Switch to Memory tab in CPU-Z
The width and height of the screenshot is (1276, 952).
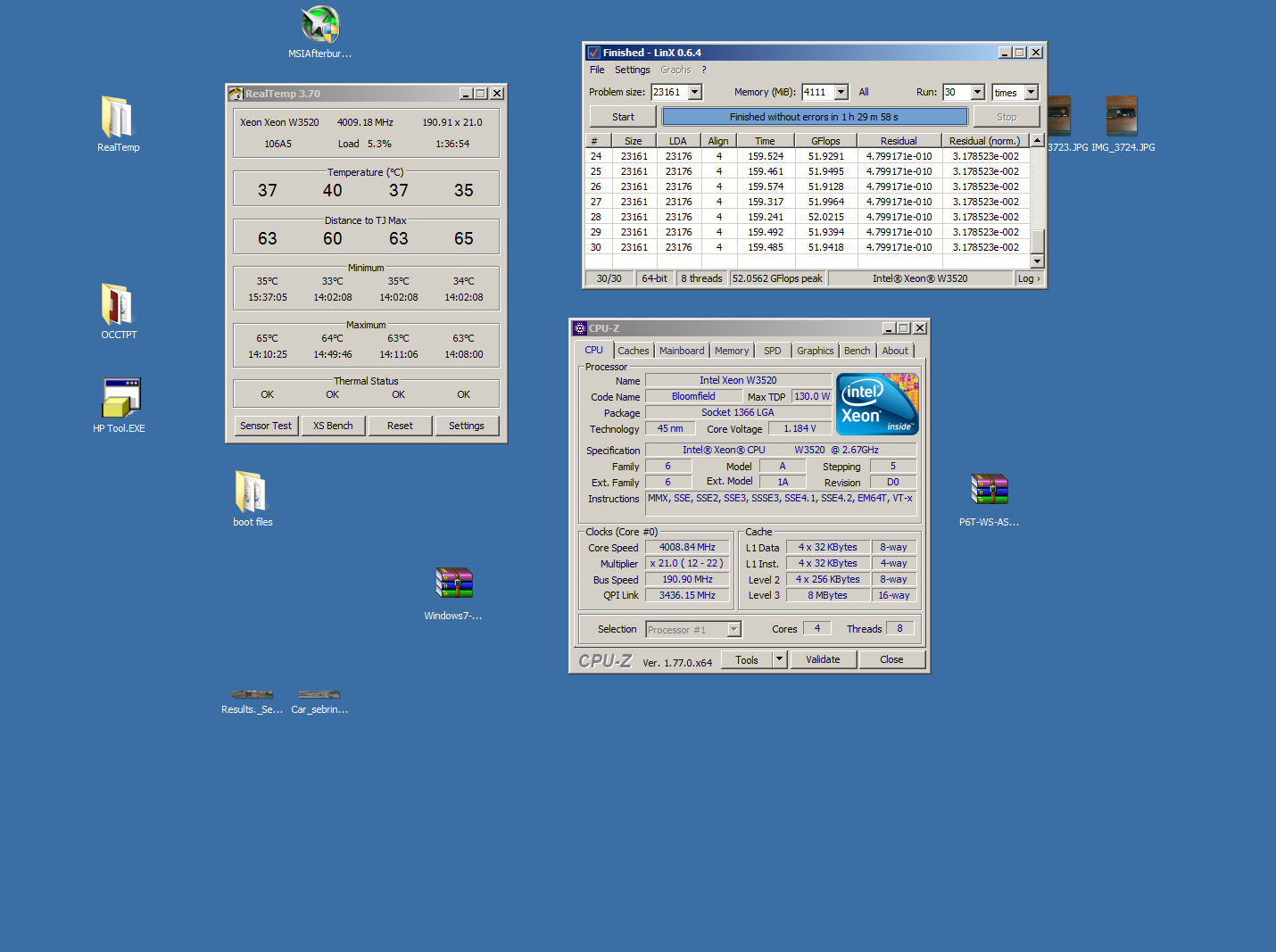pyautogui.click(x=732, y=351)
